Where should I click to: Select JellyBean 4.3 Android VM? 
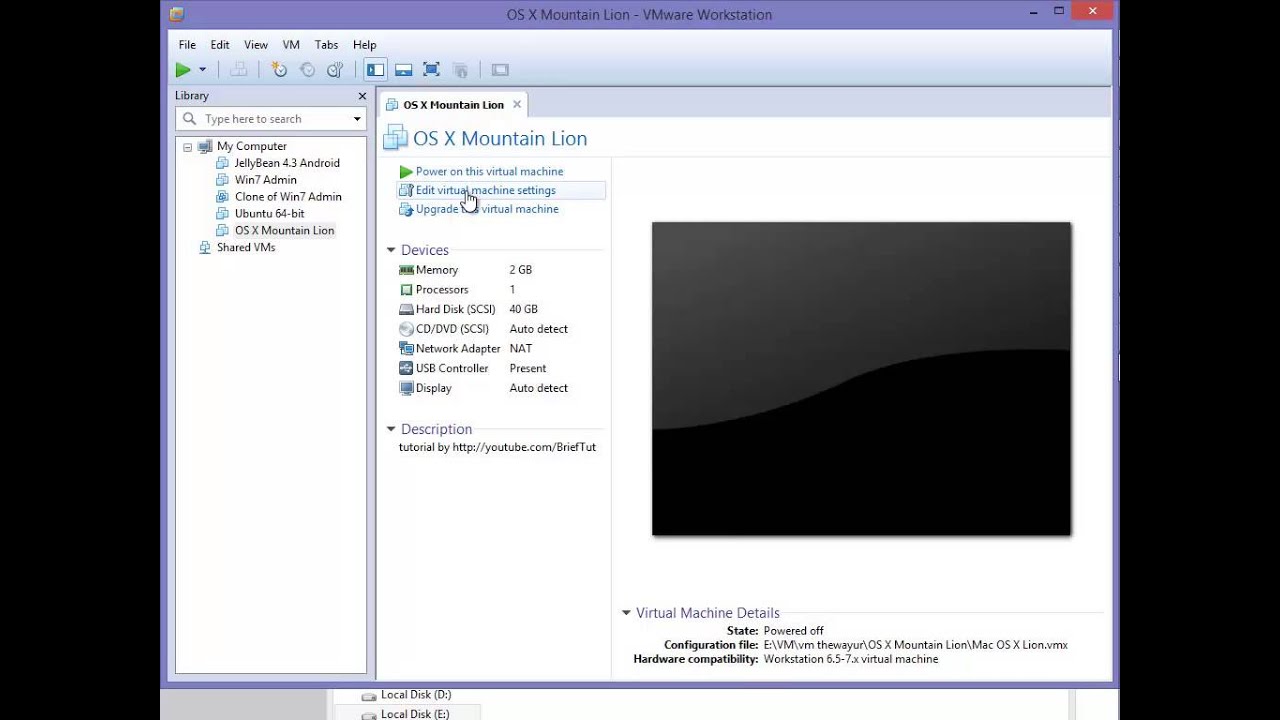(x=287, y=163)
